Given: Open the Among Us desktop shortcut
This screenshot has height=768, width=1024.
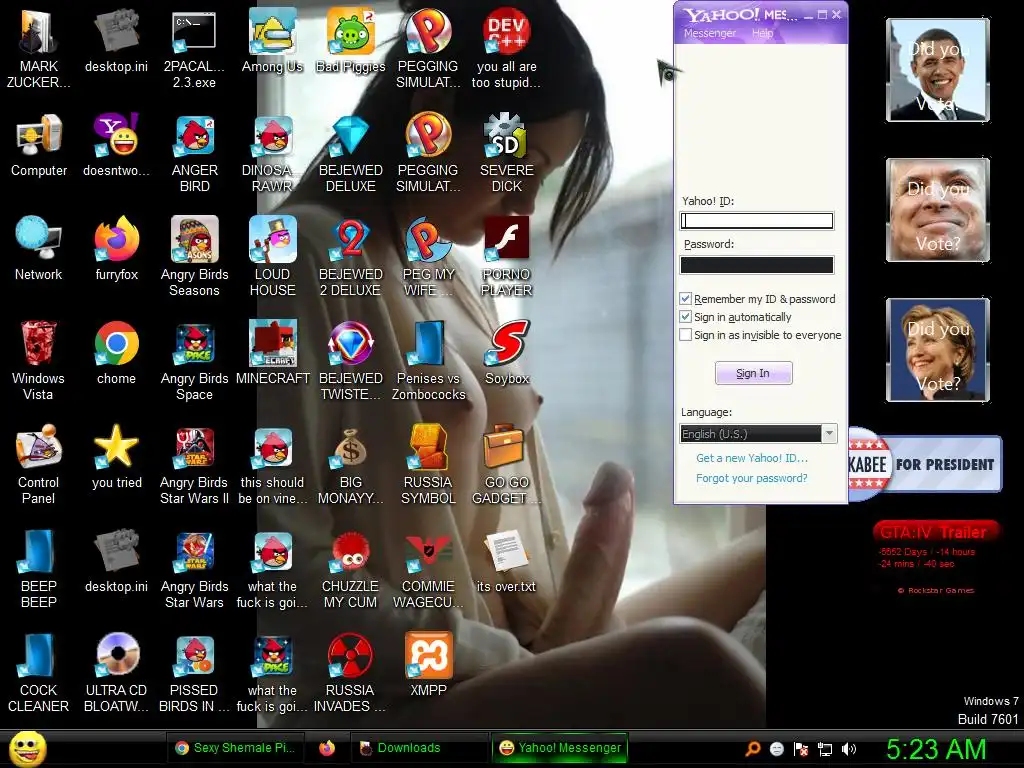Looking at the screenshot, I should coord(272,40).
